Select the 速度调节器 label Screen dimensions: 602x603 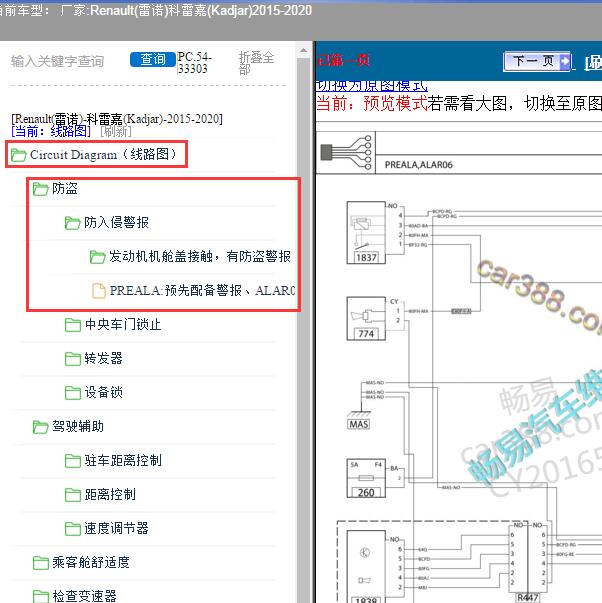(117, 528)
